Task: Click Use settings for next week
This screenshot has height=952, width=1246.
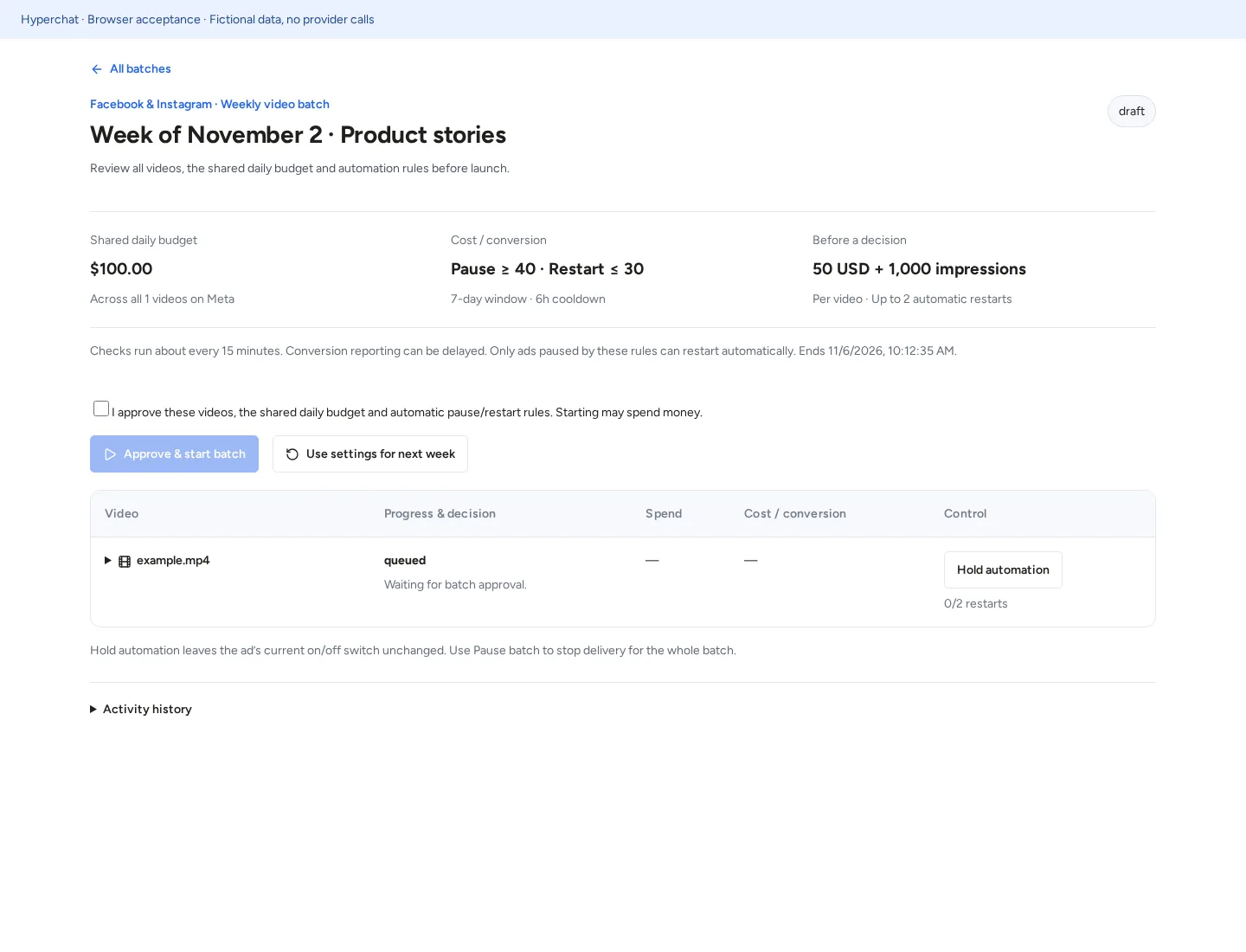Action: point(370,453)
